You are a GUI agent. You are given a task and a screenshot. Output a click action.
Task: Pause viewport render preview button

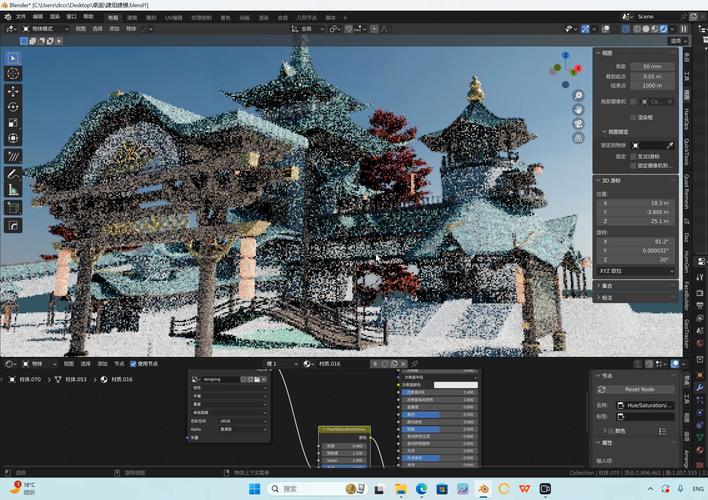684,29
